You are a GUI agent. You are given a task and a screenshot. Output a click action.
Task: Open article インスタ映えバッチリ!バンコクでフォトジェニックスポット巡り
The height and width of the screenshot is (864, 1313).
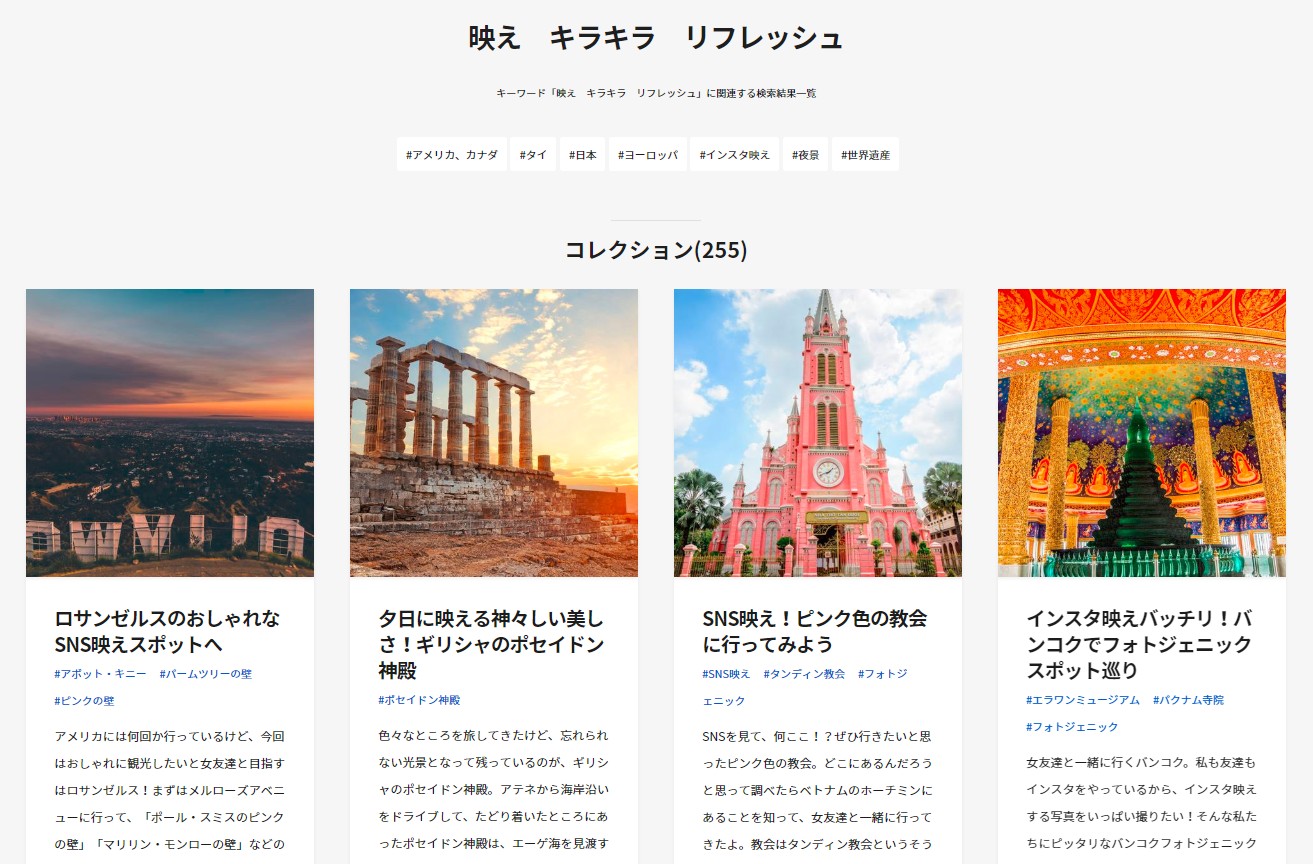click(x=1139, y=644)
